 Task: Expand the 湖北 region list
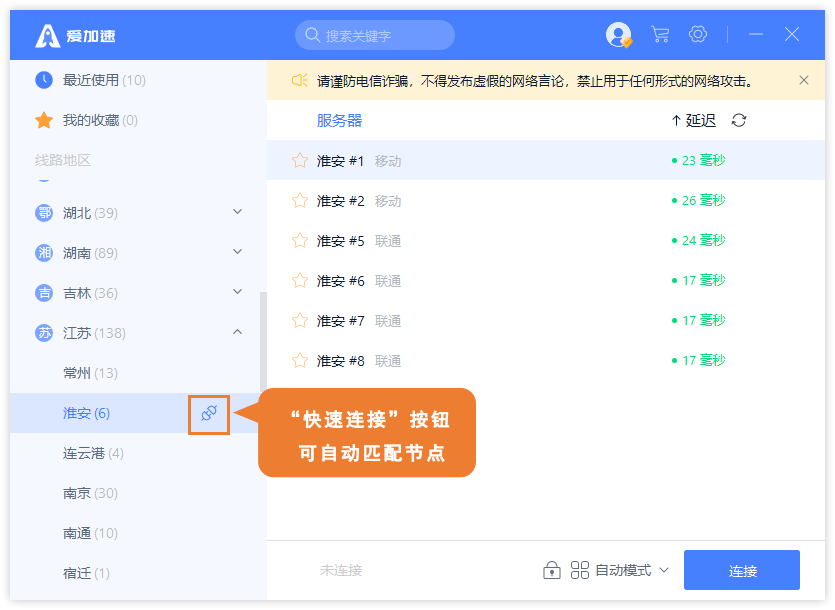coord(237,212)
